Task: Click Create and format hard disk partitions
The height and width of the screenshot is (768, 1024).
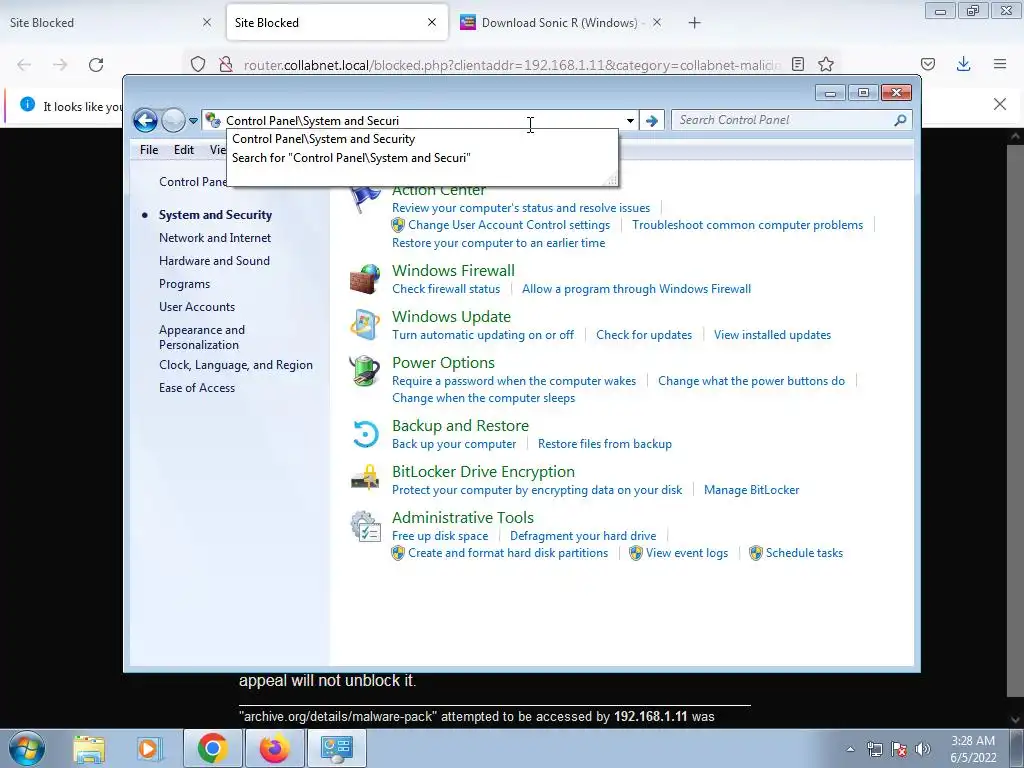Action: [508, 553]
